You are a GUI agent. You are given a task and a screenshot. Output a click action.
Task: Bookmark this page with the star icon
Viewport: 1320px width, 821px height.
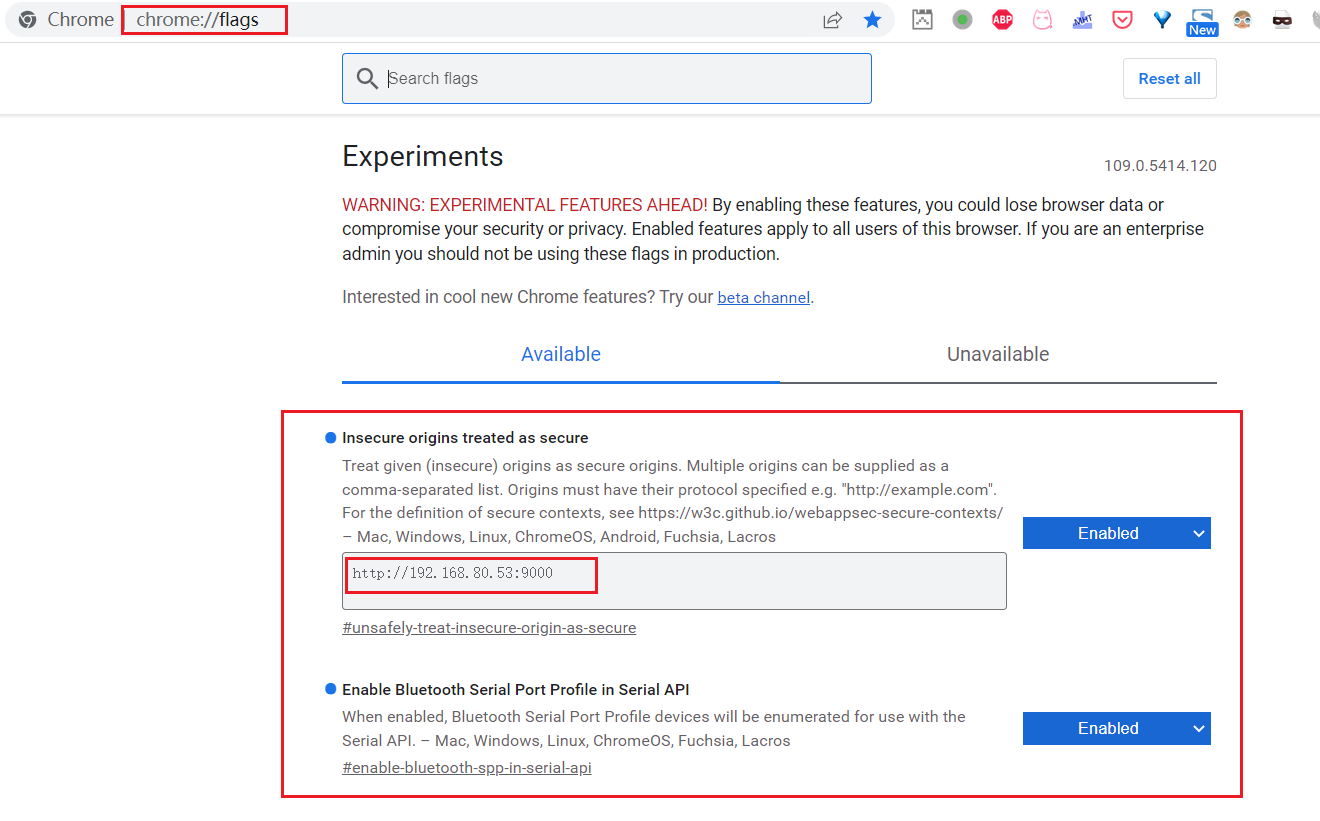tap(872, 19)
